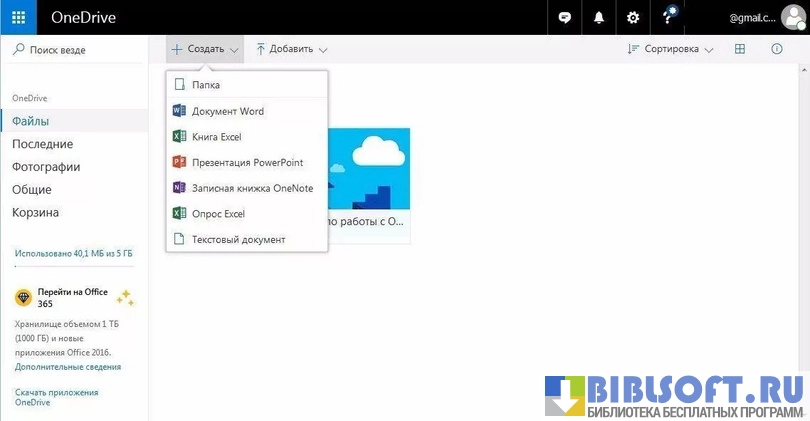Go to Фотографии in the sidebar

(46, 167)
